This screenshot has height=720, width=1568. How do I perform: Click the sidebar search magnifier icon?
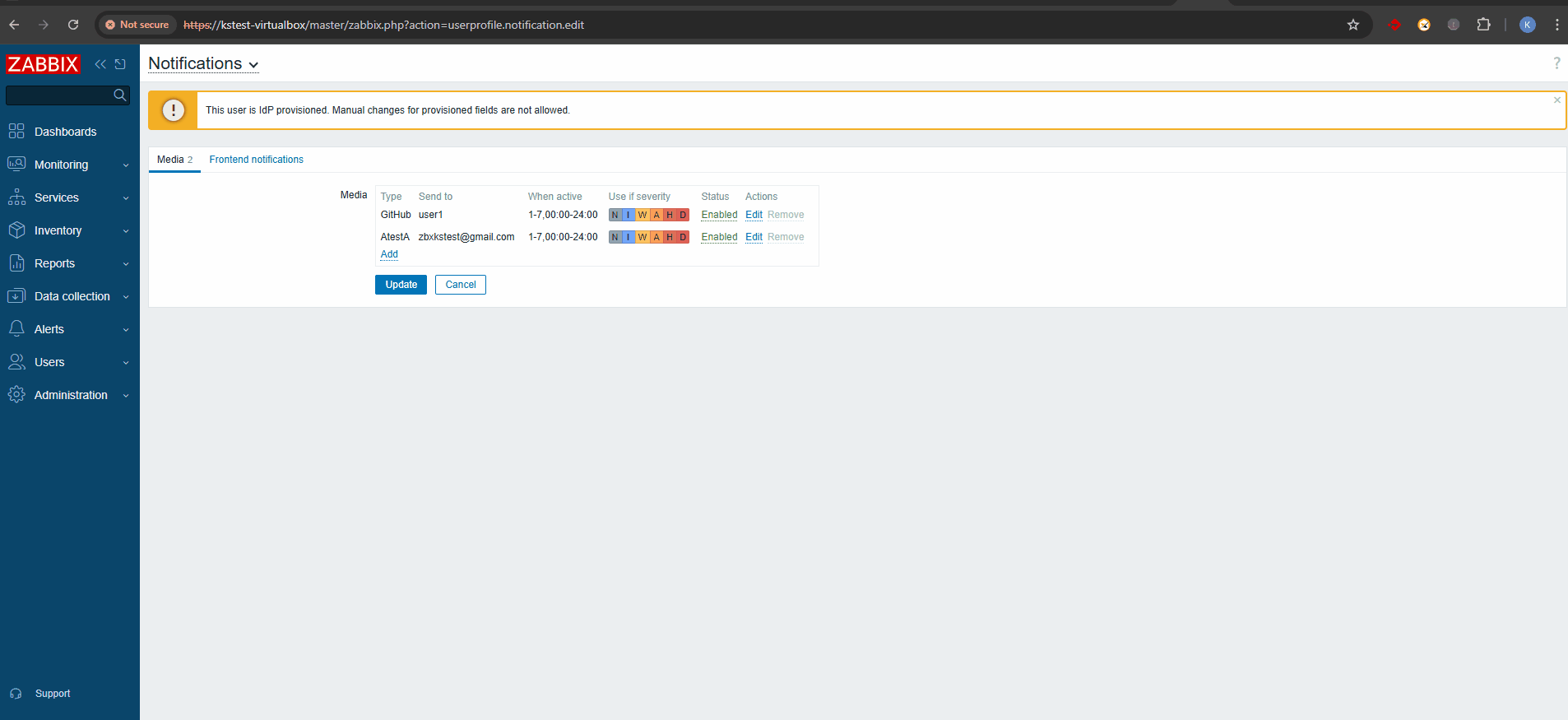(x=120, y=95)
